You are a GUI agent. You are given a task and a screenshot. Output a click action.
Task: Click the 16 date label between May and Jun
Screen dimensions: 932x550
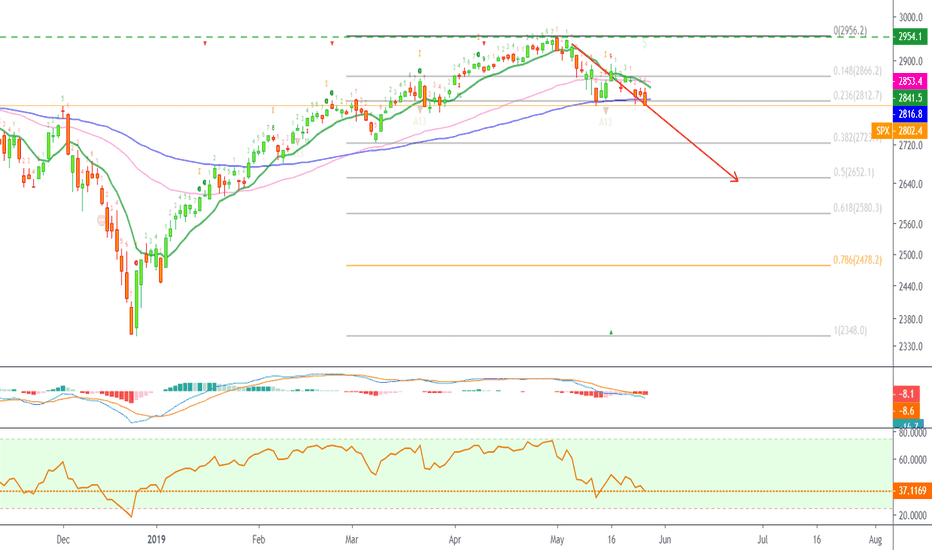tap(611, 539)
